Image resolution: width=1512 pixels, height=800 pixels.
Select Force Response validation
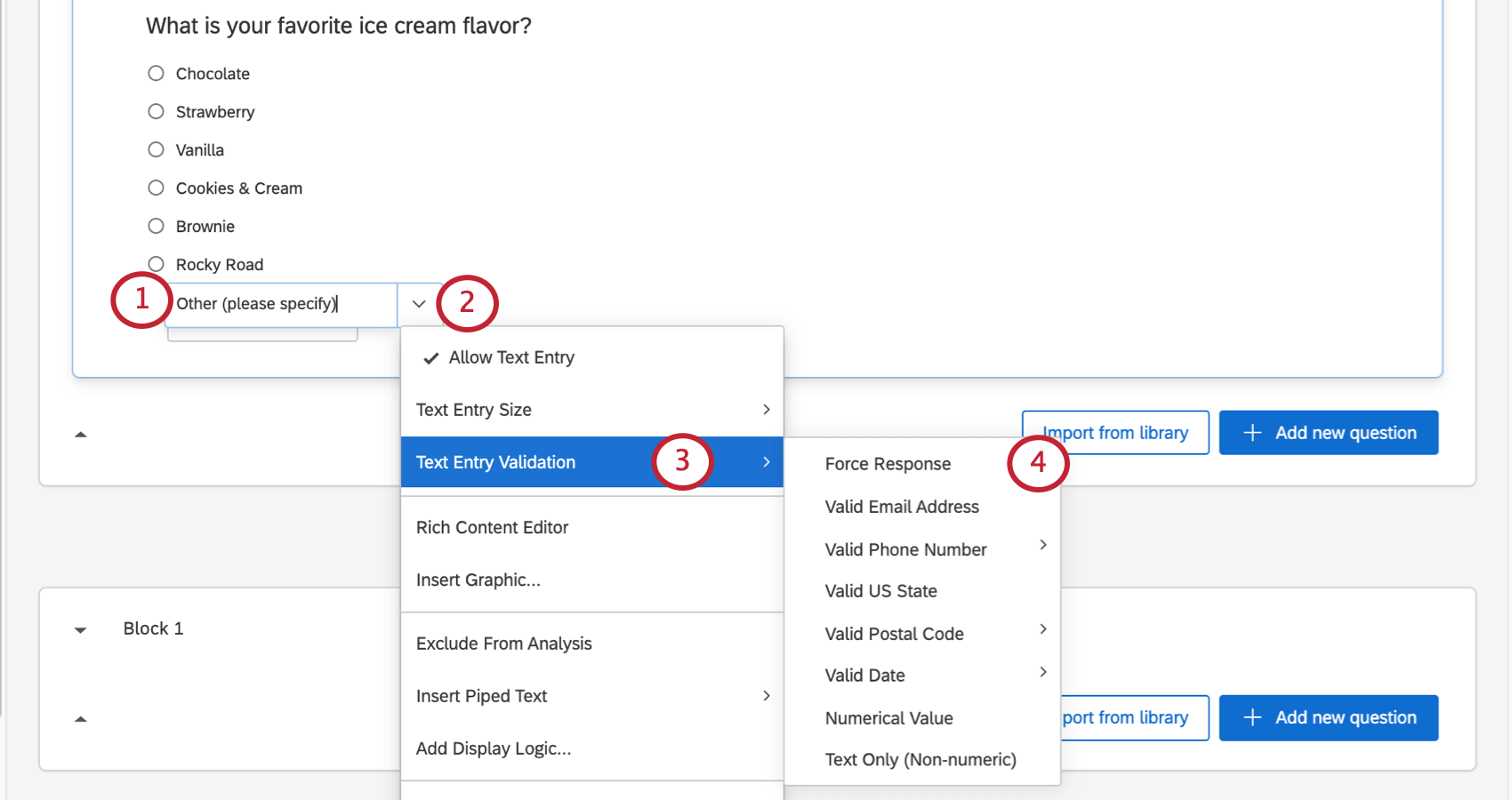888,463
